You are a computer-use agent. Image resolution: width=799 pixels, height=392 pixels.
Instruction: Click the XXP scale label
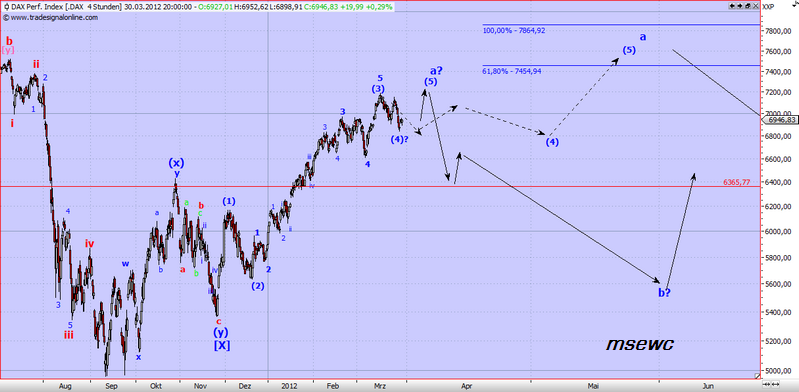click(x=768, y=7)
